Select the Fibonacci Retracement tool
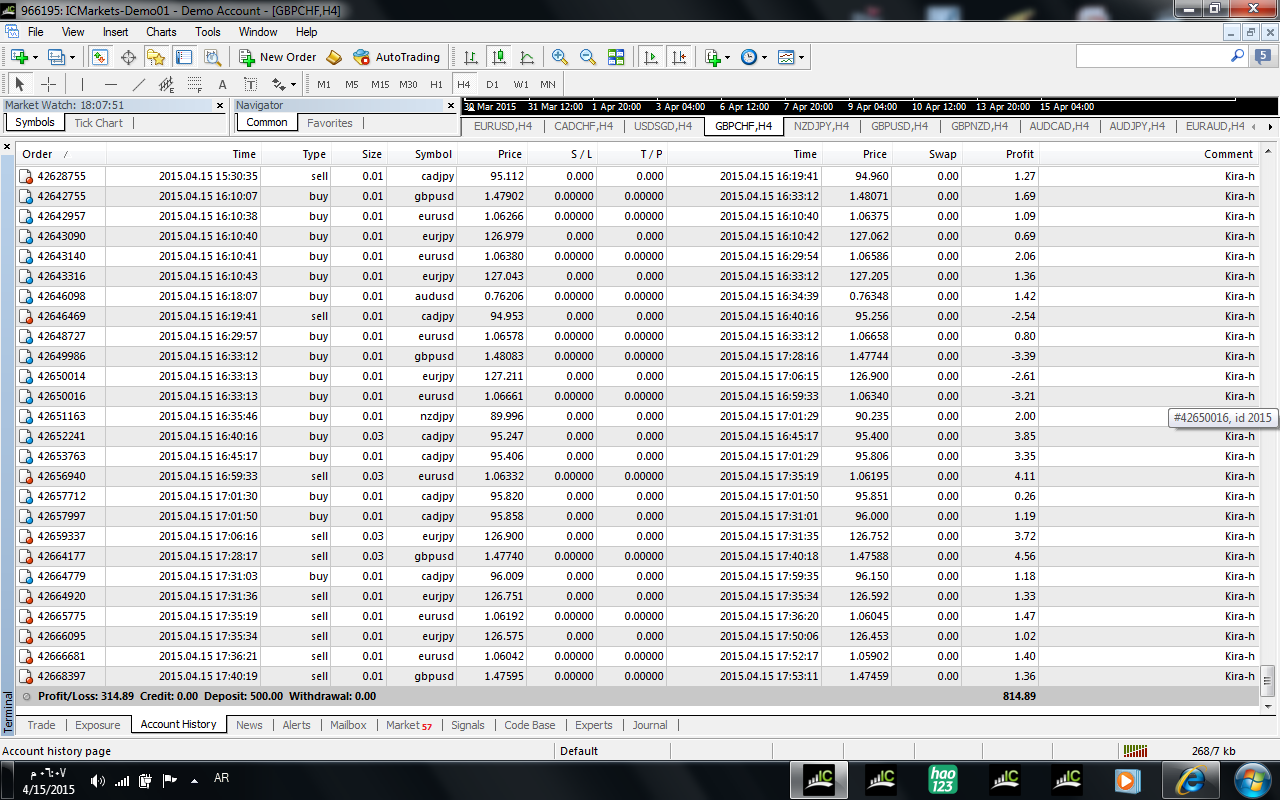1280x800 pixels. pos(195,84)
